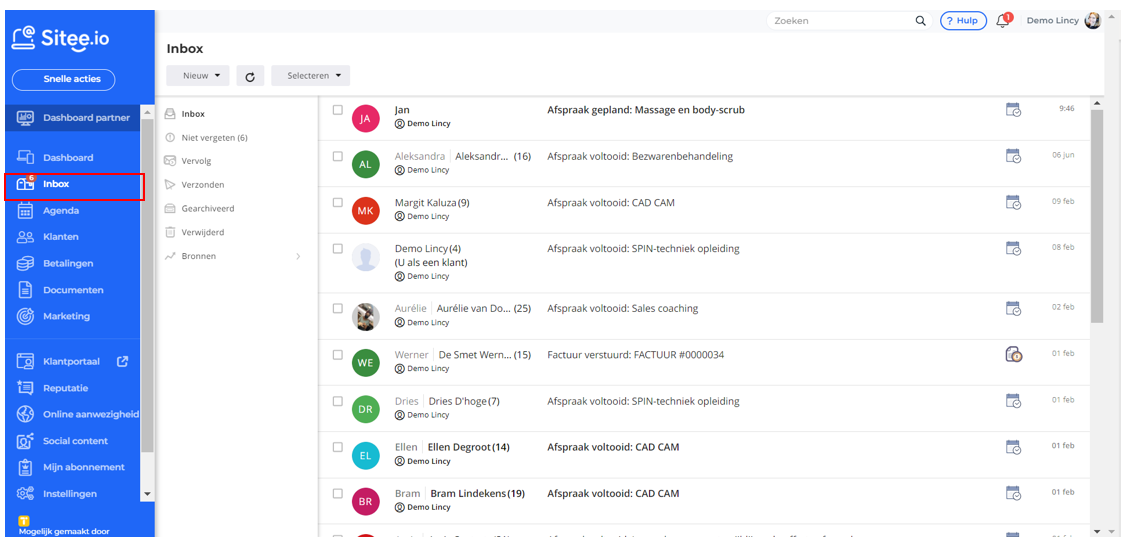
Task: Click the message list vertical scrollbar
Action: point(1097,215)
